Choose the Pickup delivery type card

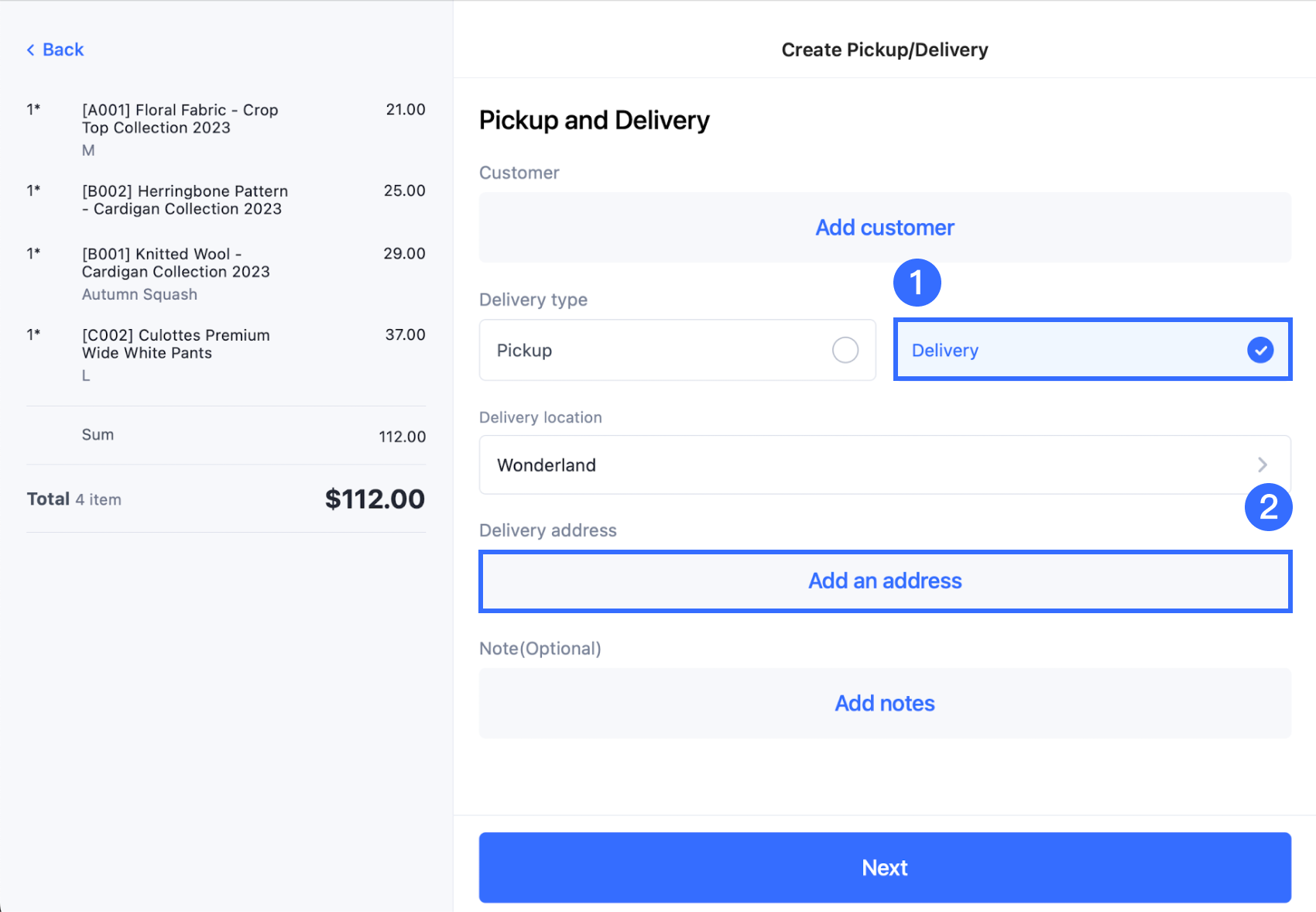[677, 350]
